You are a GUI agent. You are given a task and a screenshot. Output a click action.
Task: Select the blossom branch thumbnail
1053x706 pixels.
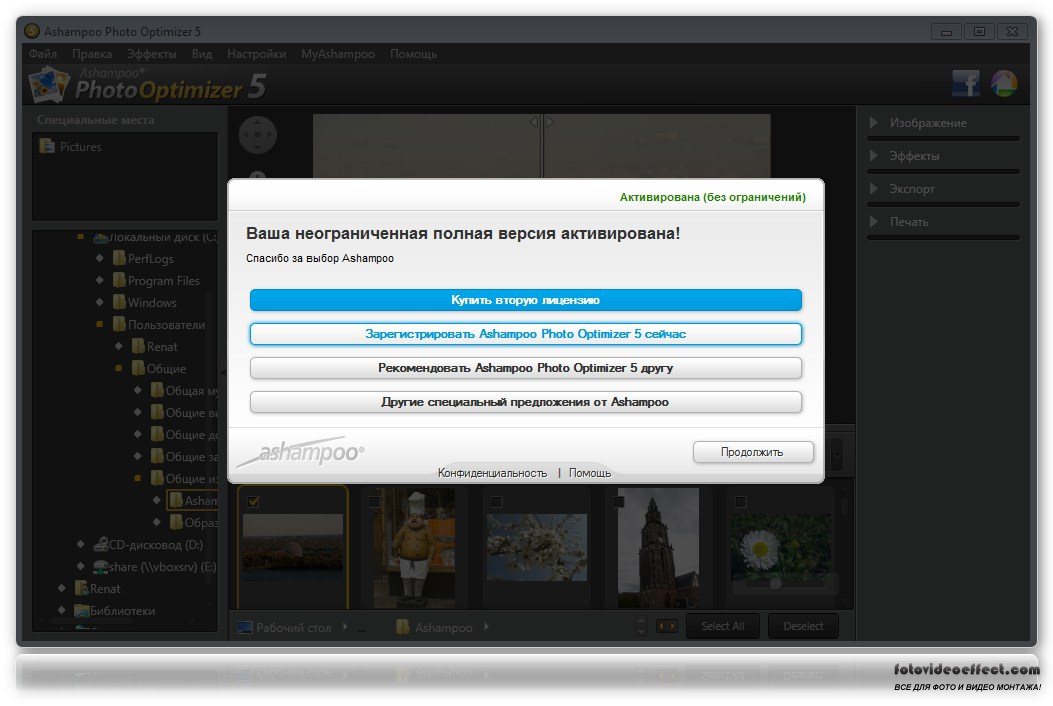(536, 548)
